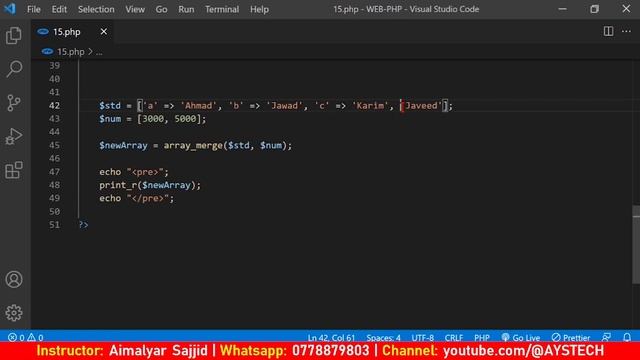Viewport: 640px width, 360px height.
Task: Click the feedback icon in status bar
Action: click(x=607, y=338)
